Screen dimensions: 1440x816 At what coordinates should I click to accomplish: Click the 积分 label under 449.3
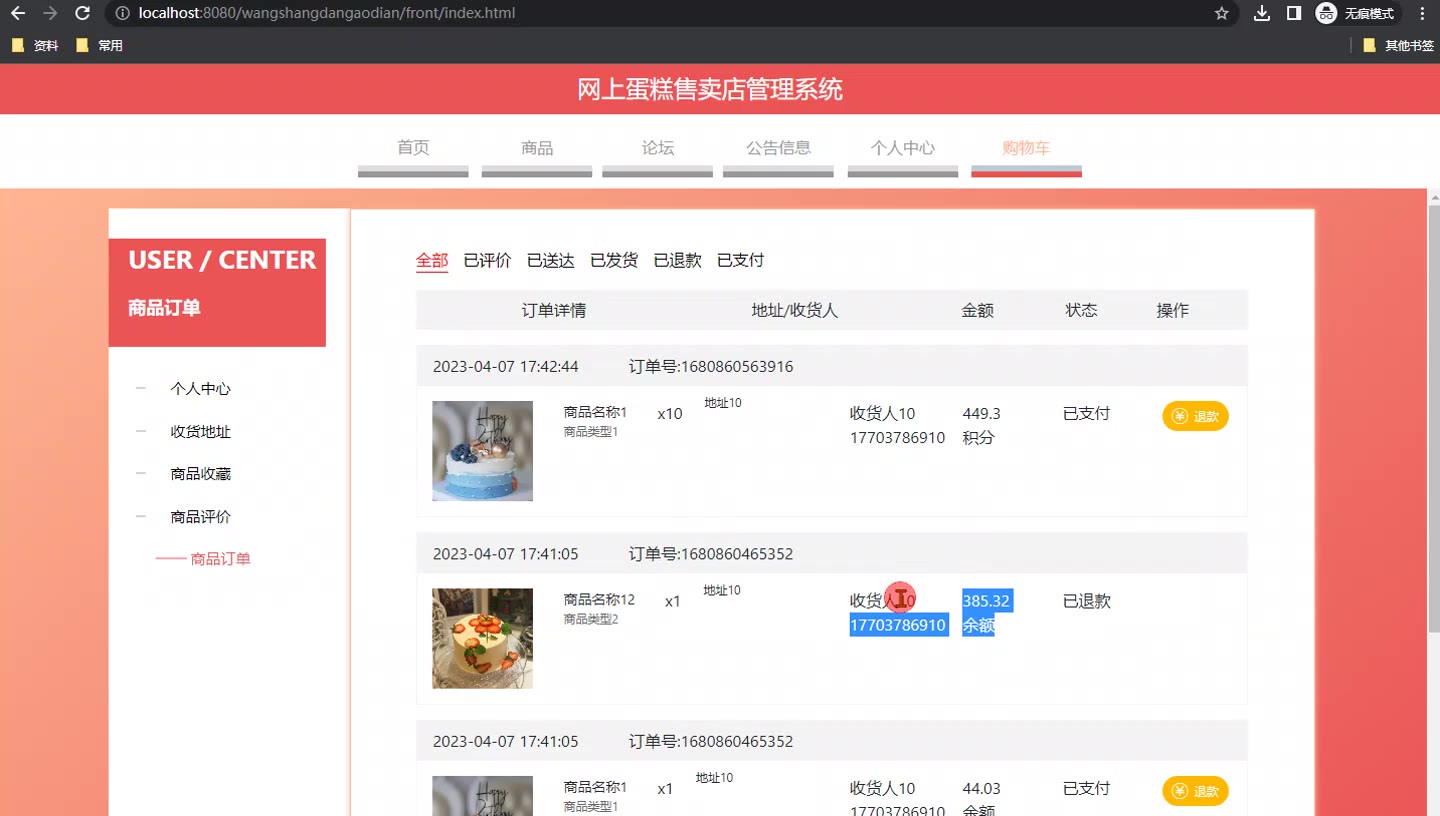pyautogui.click(x=979, y=437)
